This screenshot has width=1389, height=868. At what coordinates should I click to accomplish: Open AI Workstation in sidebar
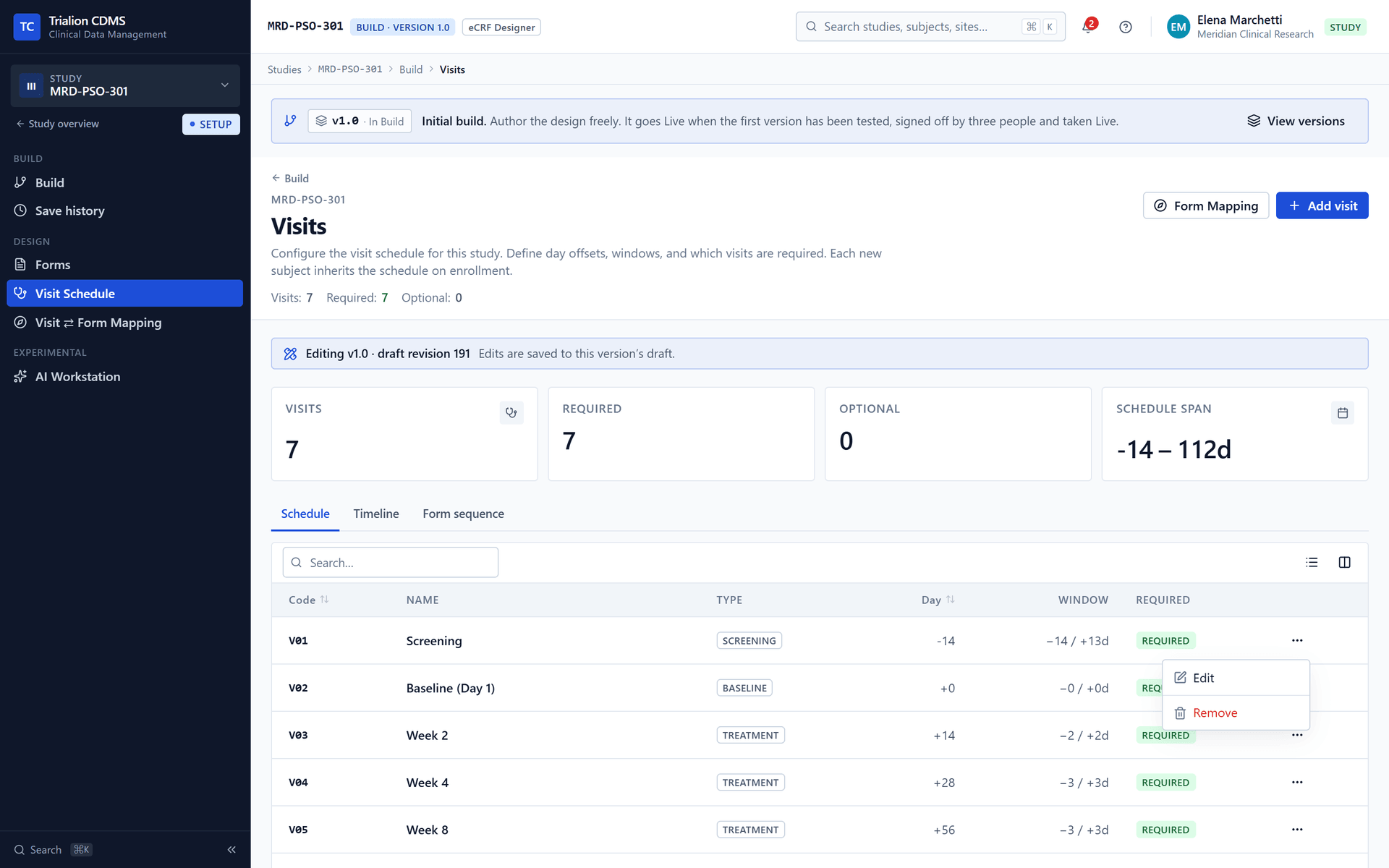pyautogui.click(x=124, y=376)
